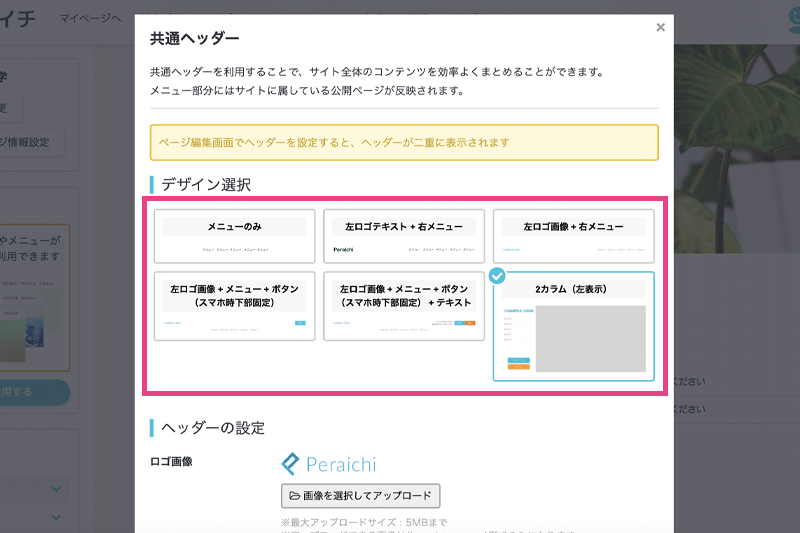Choose the 左ロゴテキスト + 右メニュー design
This screenshot has height=533, width=800.
tap(404, 236)
